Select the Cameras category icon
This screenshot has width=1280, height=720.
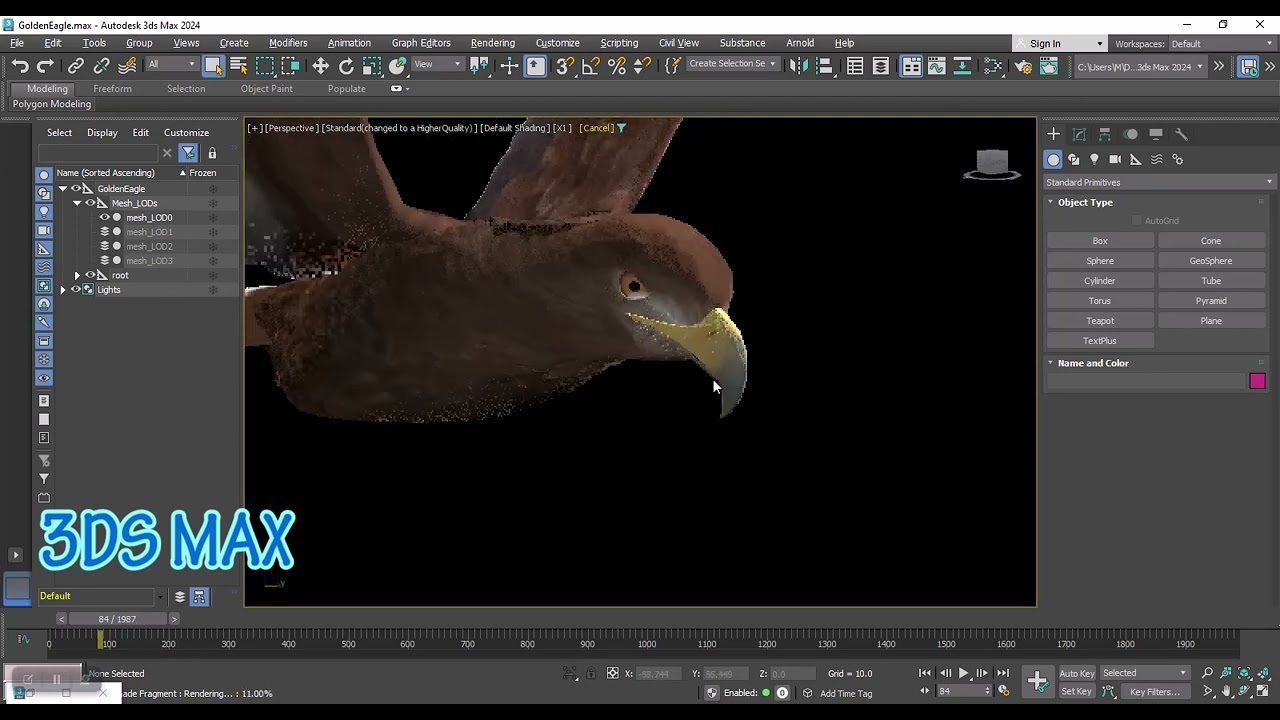pos(1115,159)
